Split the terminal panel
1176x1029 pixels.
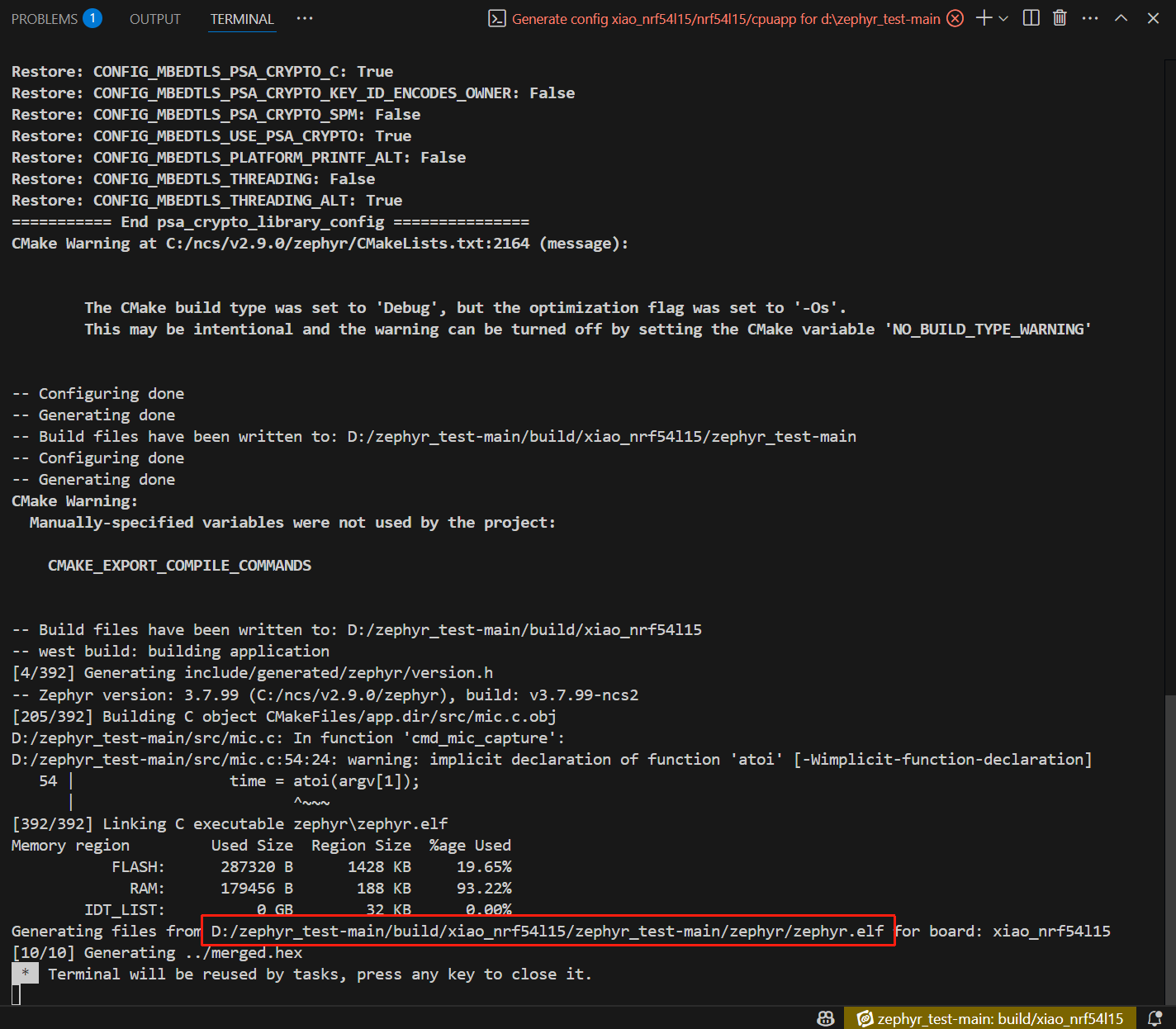click(x=1031, y=18)
